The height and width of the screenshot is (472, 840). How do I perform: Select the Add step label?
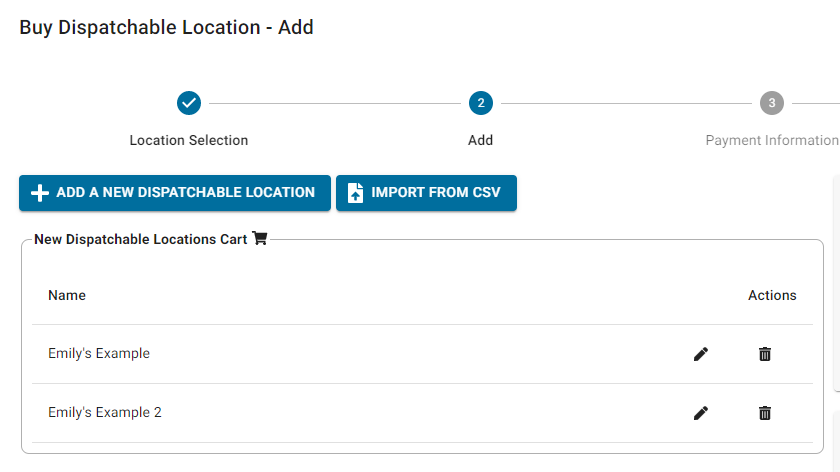(x=480, y=140)
